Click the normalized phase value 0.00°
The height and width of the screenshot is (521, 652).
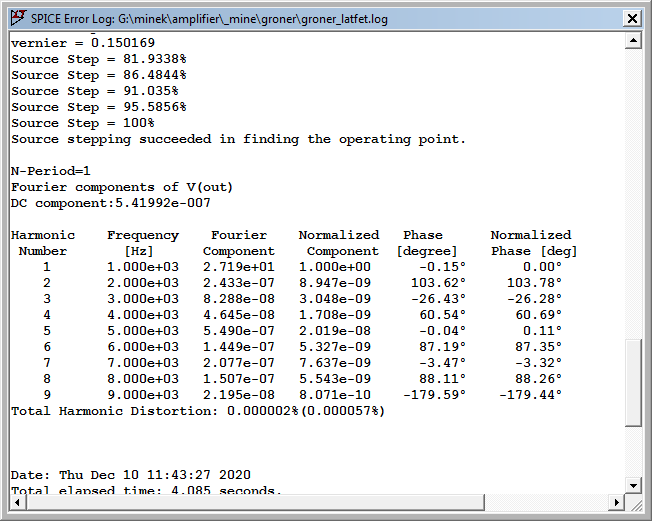tap(542, 267)
